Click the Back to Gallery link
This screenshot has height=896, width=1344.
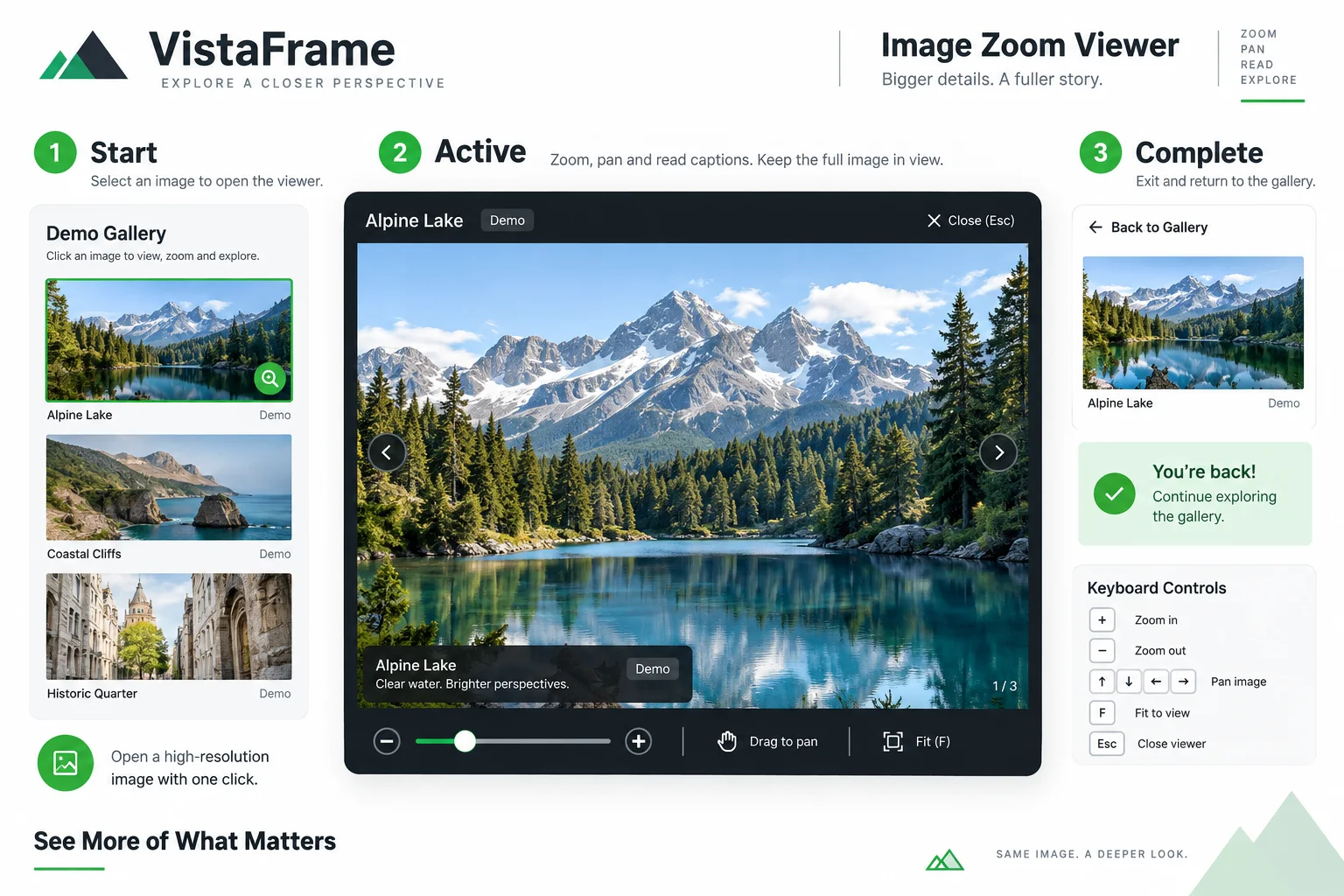point(1148,227)
